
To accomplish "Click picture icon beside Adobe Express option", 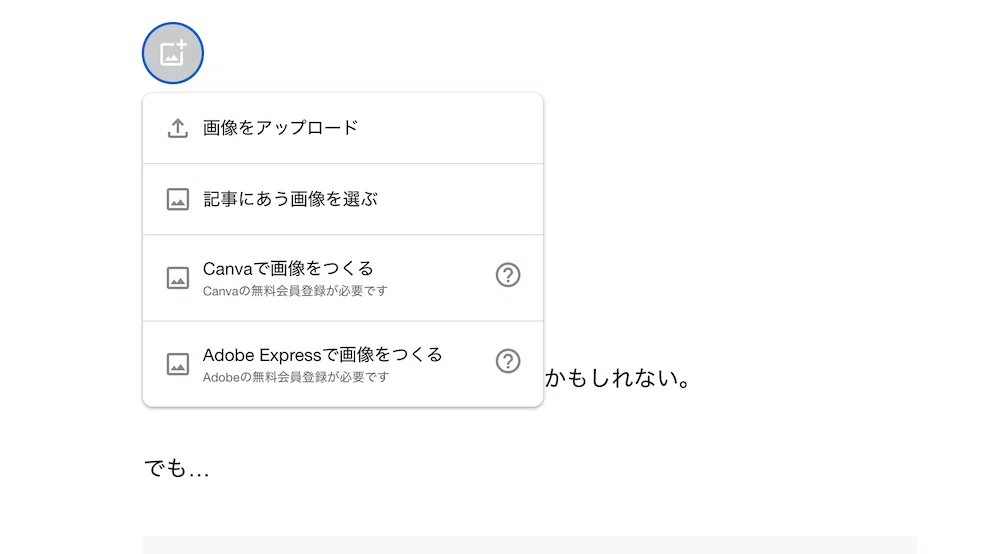I will point(177,365).
